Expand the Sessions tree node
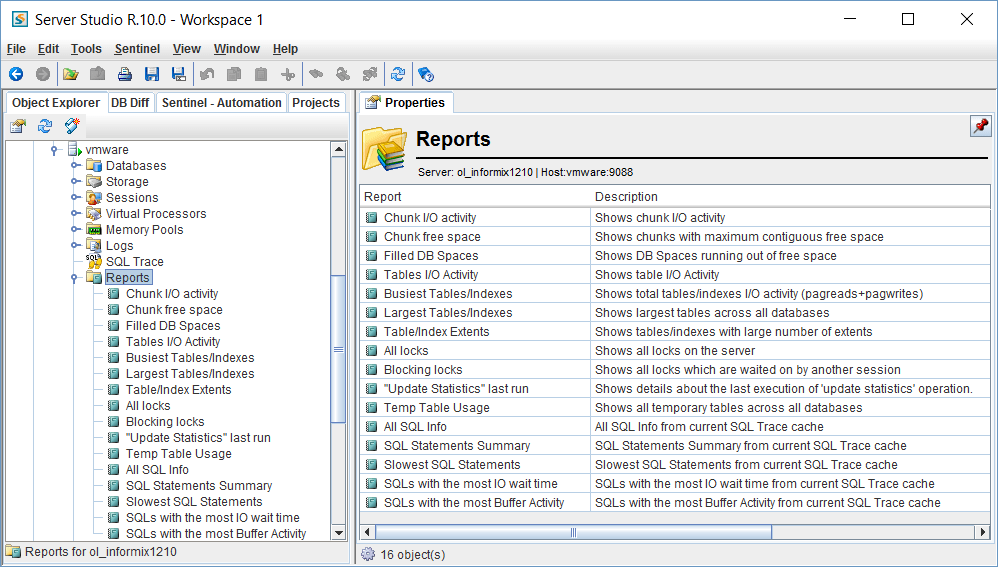The height and width of the screenshot is (567, 998). point(75,198)
